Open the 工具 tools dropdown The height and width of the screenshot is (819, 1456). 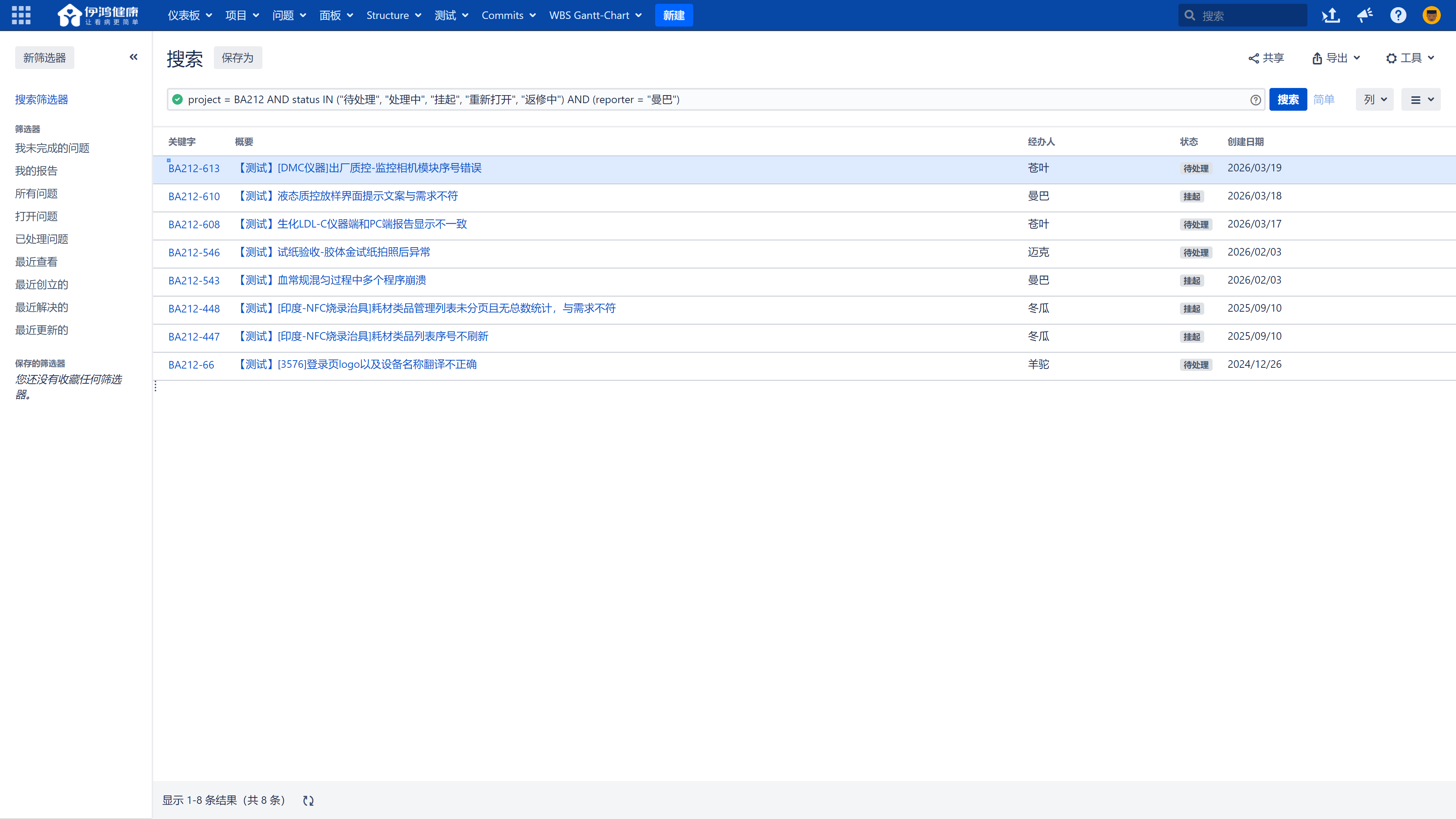1410,58
